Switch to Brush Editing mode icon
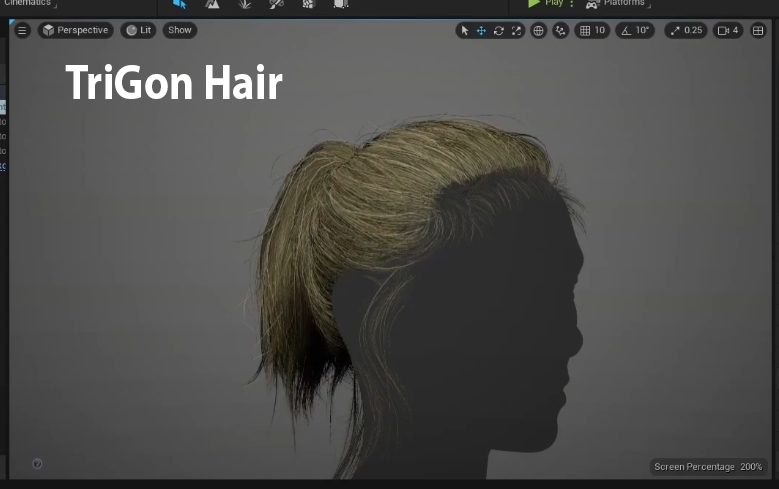The height and width of the screenshot is (489, 779). click(341, 4)
